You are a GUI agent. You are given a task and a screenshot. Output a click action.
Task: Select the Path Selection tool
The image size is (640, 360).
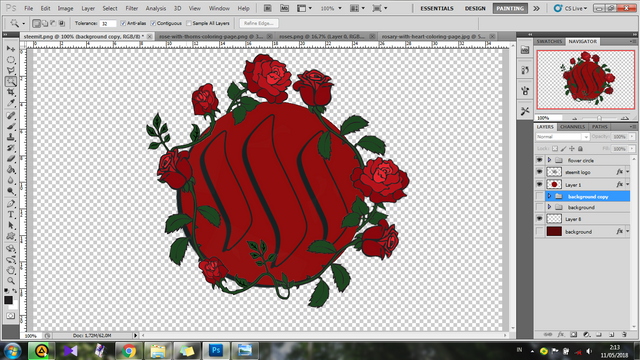11,225
